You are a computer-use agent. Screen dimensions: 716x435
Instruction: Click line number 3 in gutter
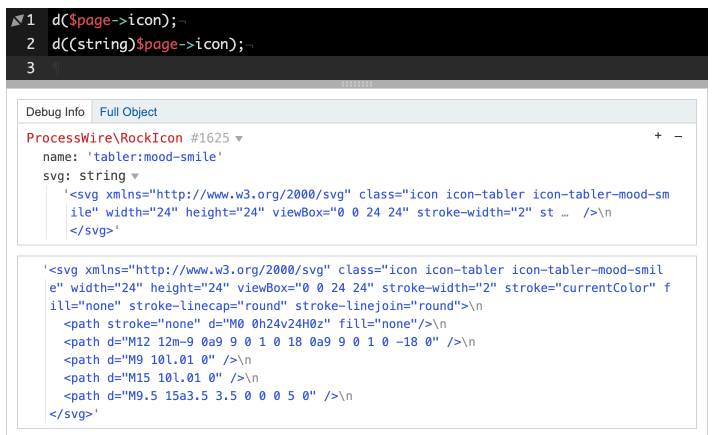[x=31, y=68]
